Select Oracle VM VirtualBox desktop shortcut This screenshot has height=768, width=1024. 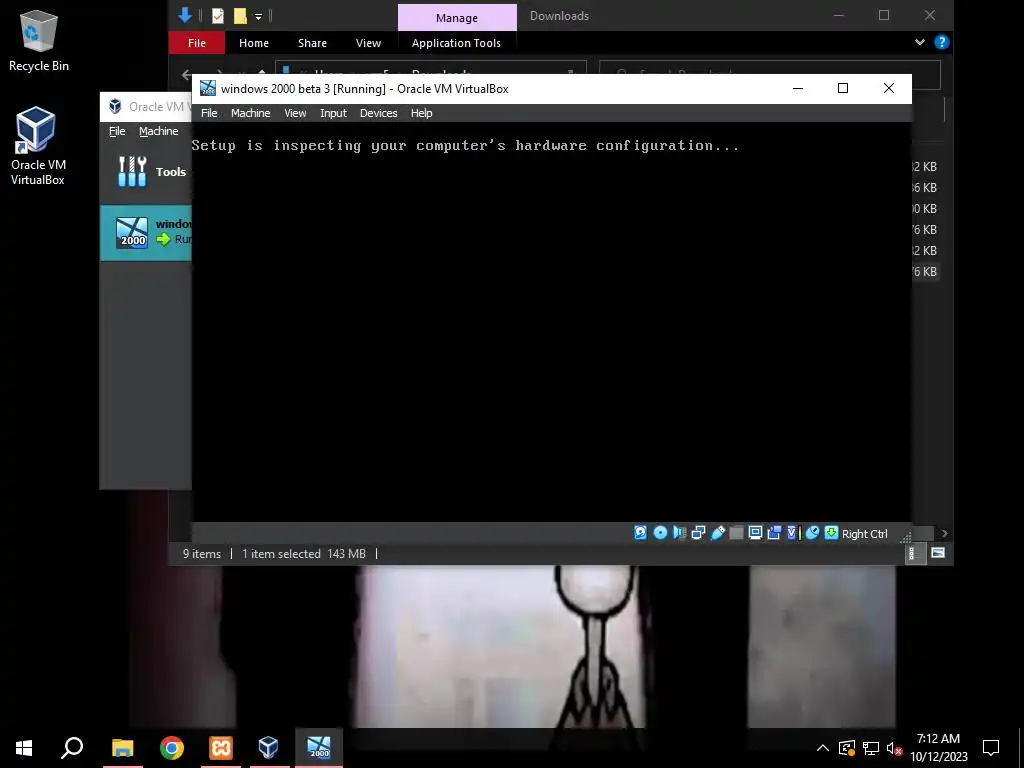coord(37,146)
